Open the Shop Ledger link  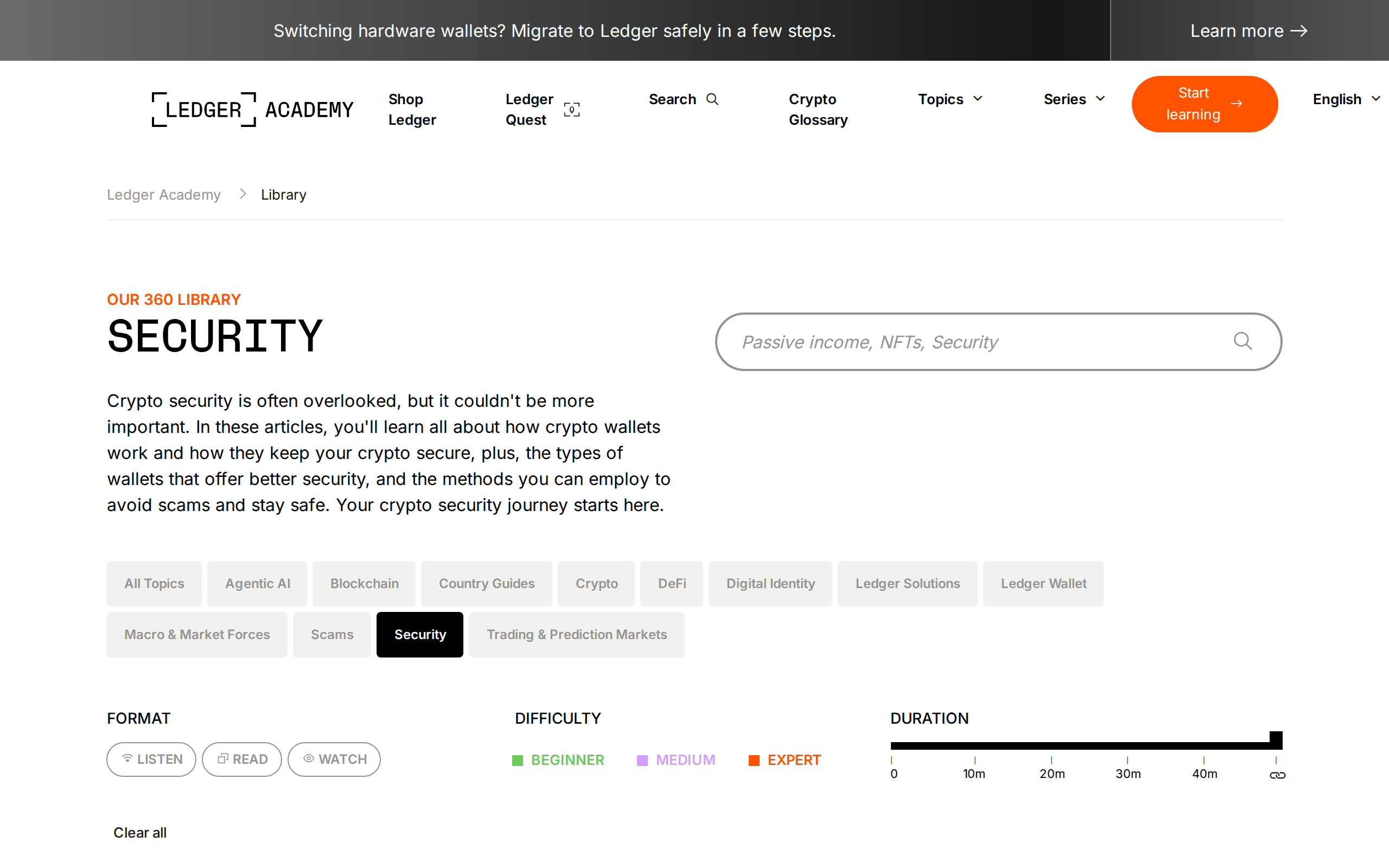point(412,109)
